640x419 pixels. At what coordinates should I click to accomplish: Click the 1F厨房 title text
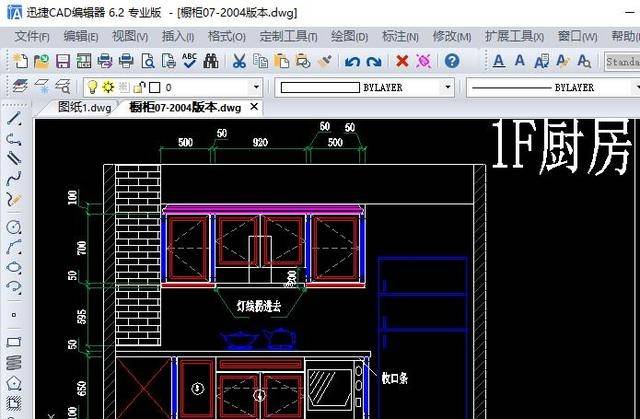click(x=561, y=146)
